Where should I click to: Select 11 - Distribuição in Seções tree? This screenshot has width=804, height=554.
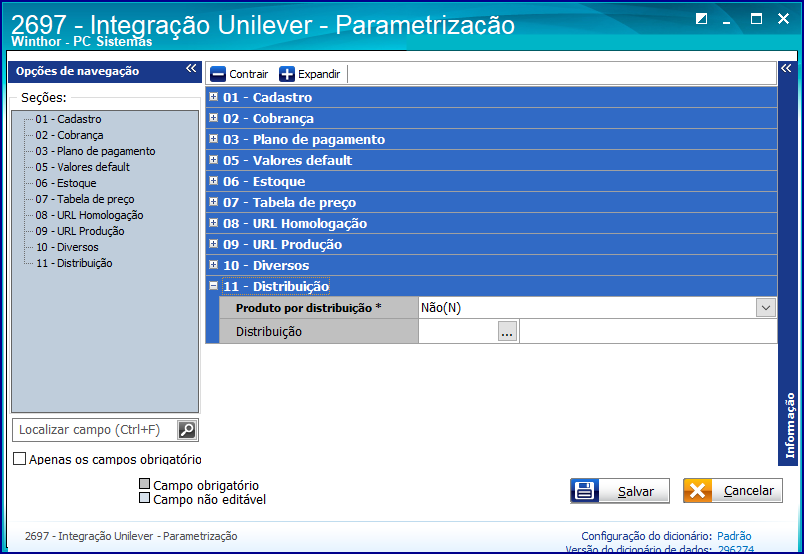(x=74, y=263)
